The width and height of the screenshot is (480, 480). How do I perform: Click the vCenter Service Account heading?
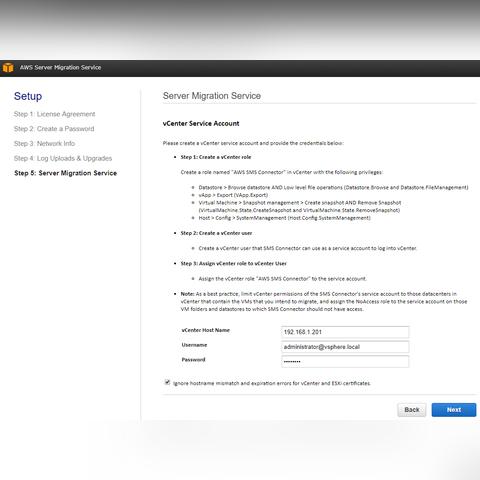tap(201, 123)
